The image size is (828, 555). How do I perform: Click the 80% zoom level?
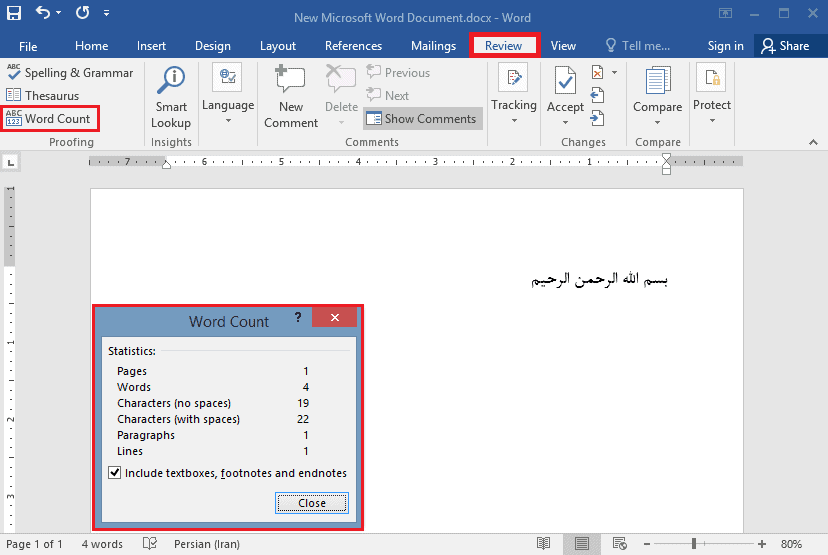(x=791, y=544)
